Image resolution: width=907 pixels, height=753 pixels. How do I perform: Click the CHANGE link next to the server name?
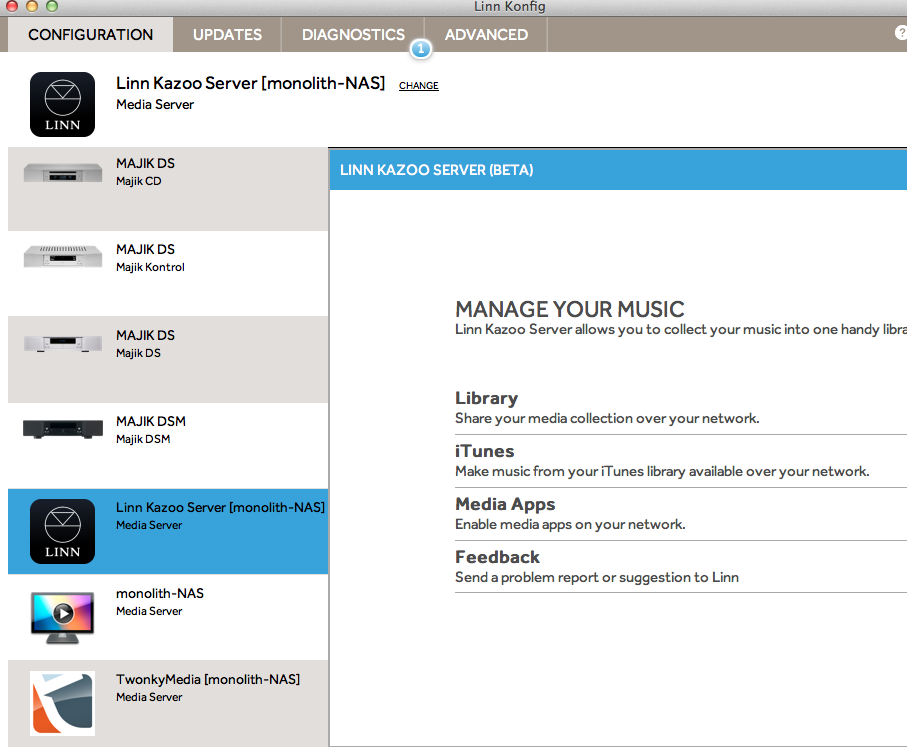[x=419, y=86]
